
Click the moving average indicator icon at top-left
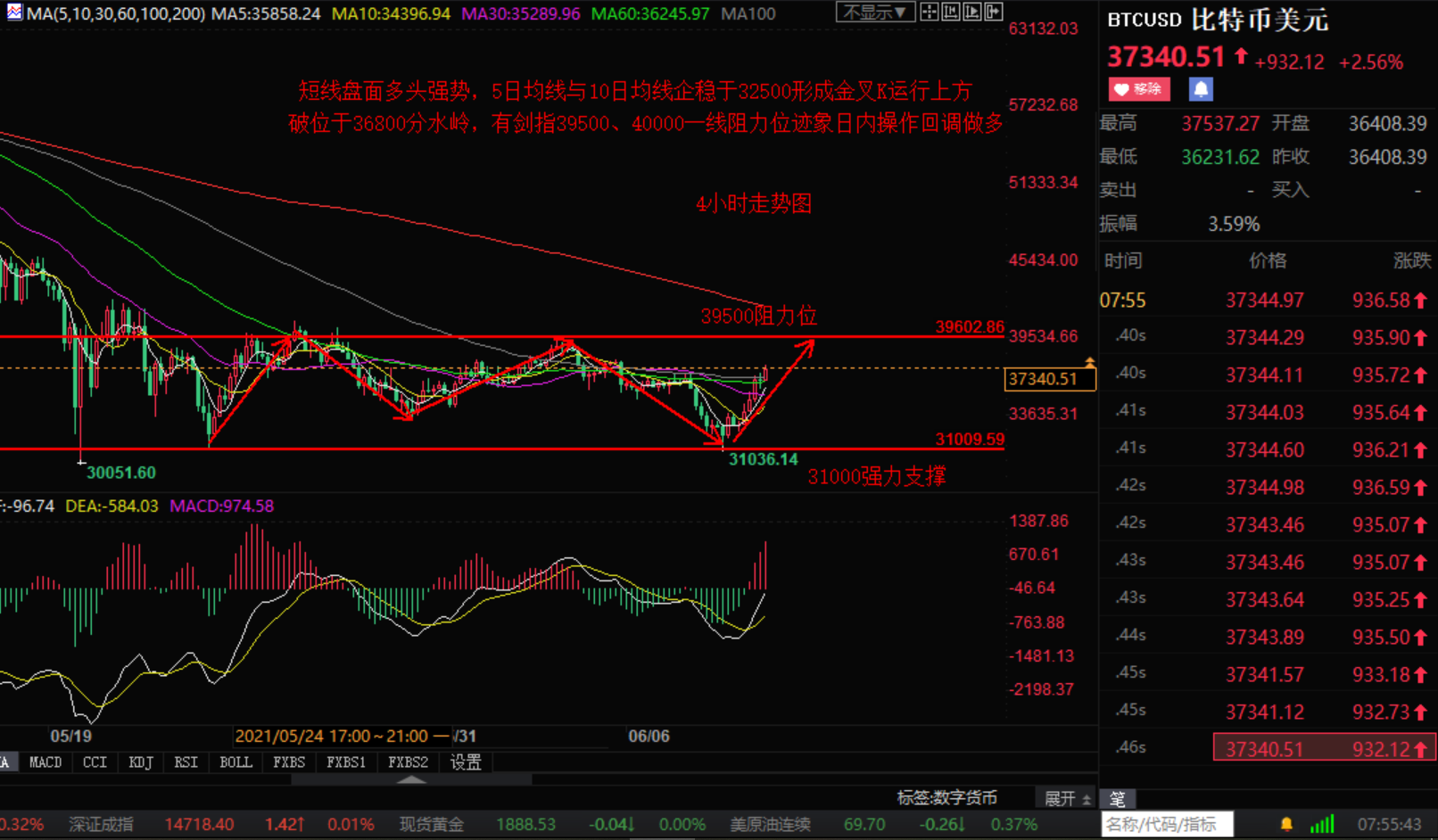click(13, 12)
